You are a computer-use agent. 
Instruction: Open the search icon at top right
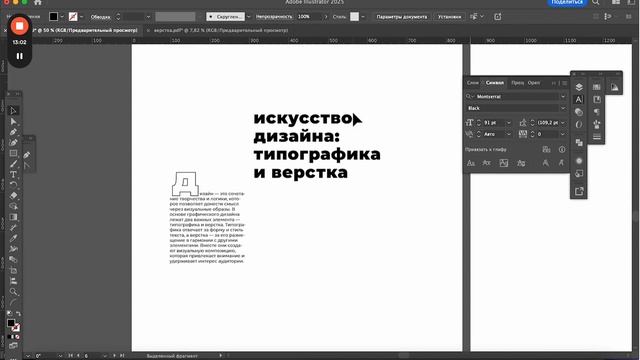pyautogui.click(x=596, y=2)
